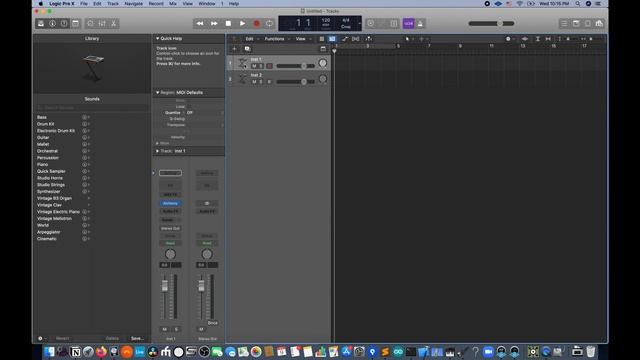Click Inst 1 channel strip volume fader
Viewport: 640px width, 360px height.
click(x=164, y=286)
